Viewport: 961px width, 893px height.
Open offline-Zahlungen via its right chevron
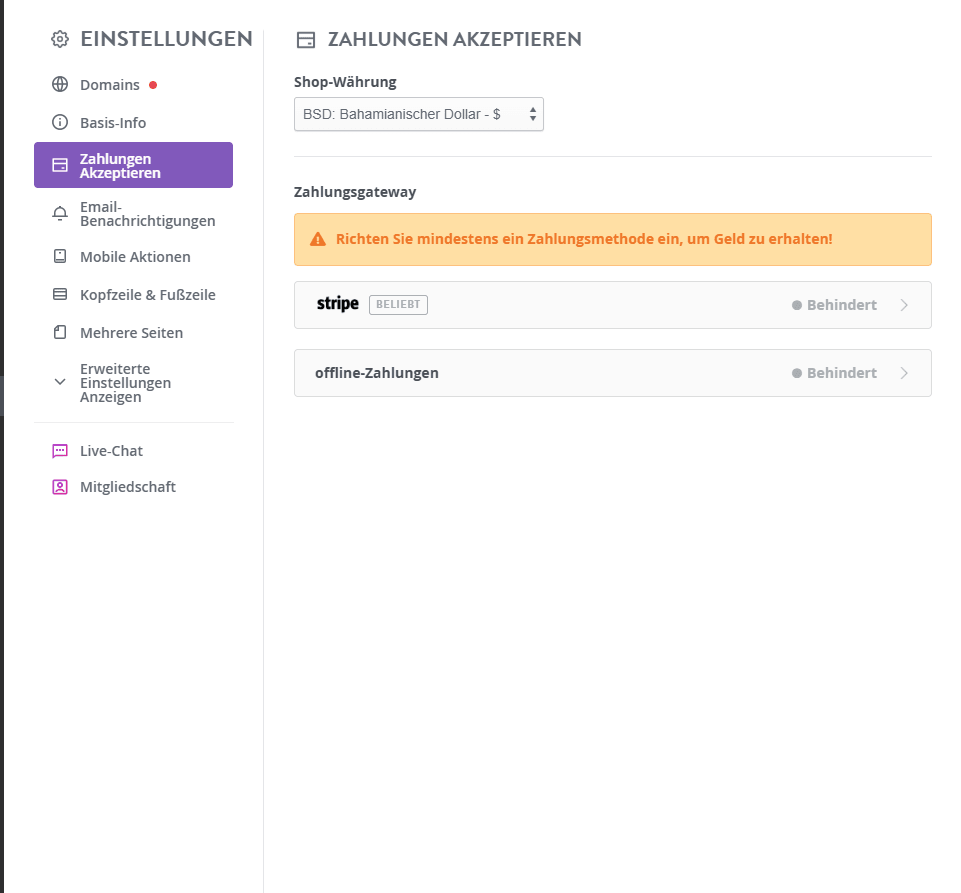pyautogui.click(x=904, y=373)
